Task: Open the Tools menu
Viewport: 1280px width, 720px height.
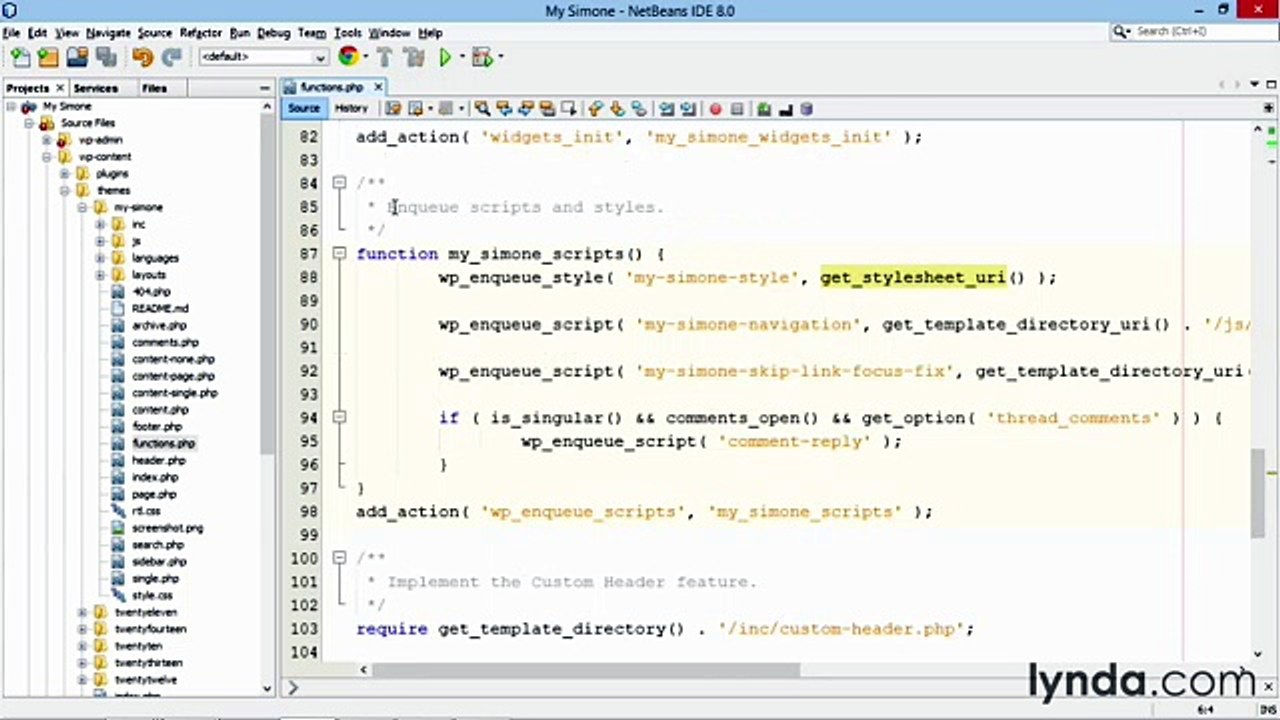Action: (x=347, y=33)
